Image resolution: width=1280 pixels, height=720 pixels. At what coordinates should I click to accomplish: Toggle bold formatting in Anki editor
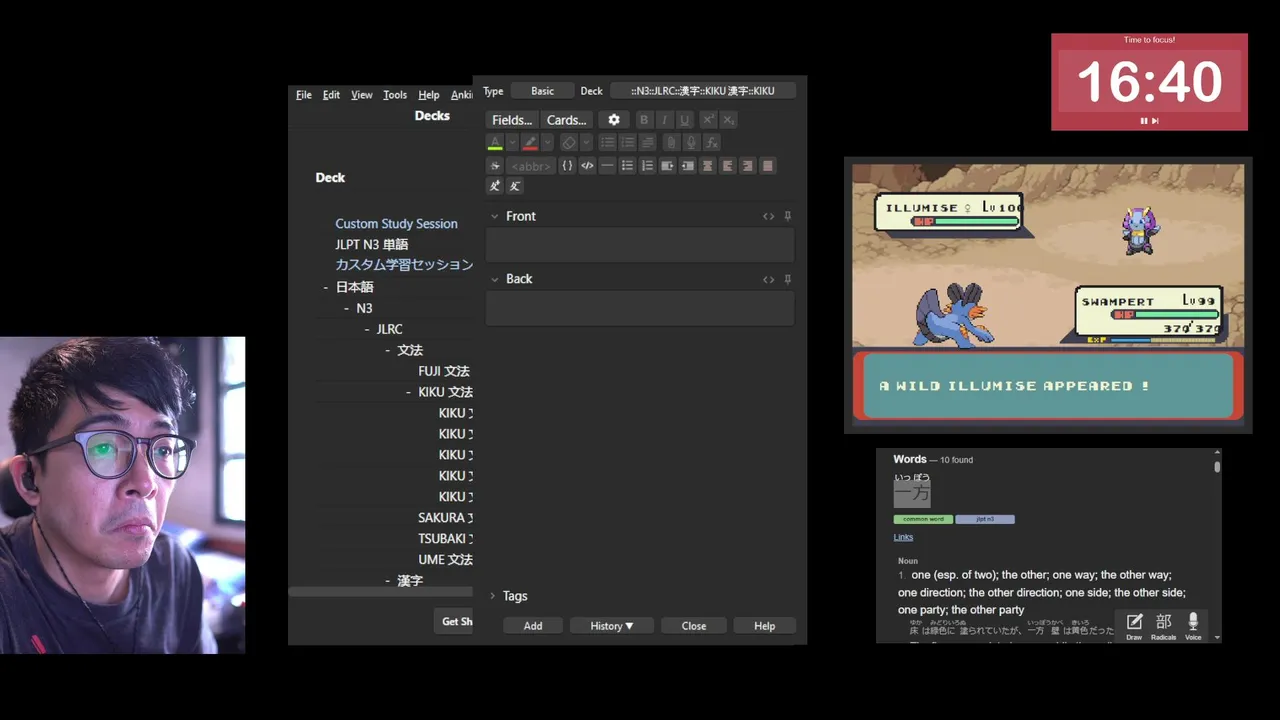[x=644, y=120]
